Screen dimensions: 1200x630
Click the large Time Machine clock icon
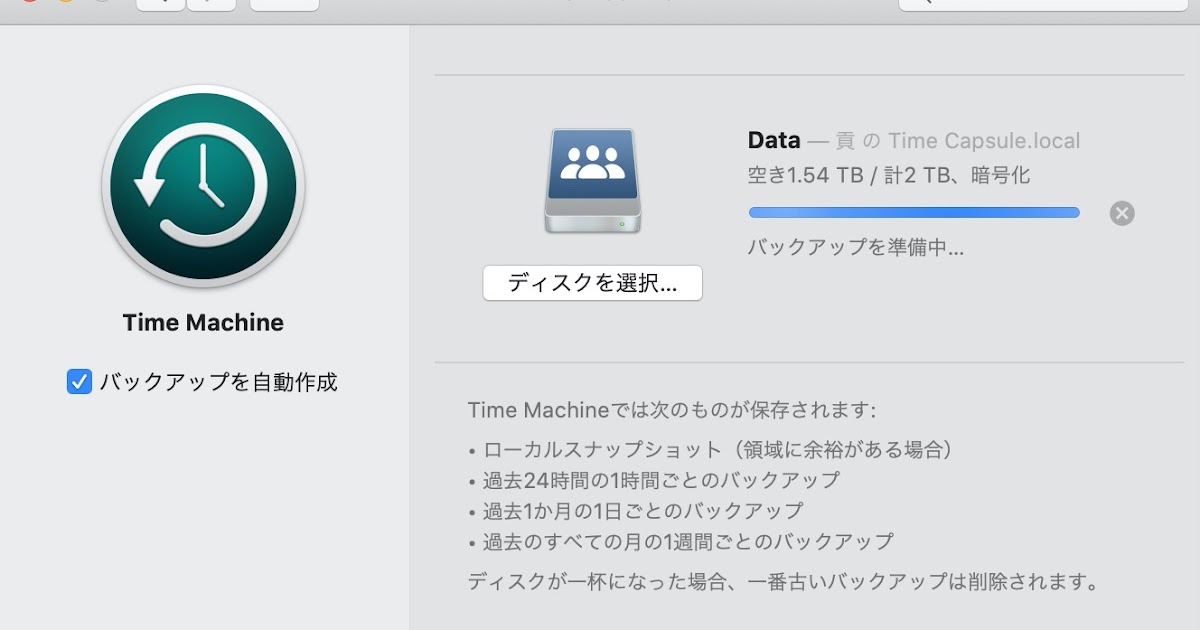coord(203,187)
